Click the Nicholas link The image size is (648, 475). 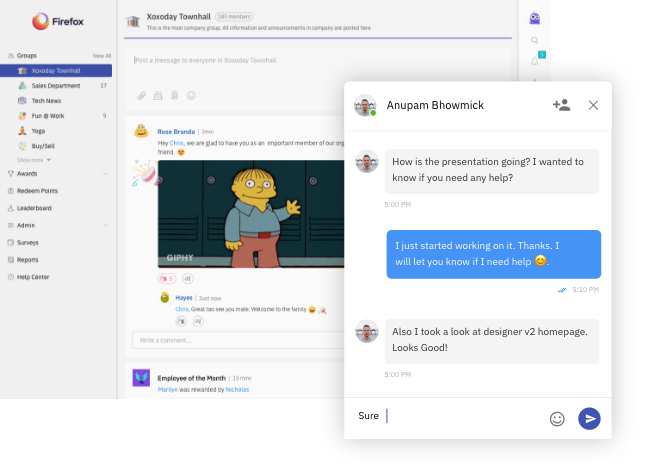tap(237, 389)
